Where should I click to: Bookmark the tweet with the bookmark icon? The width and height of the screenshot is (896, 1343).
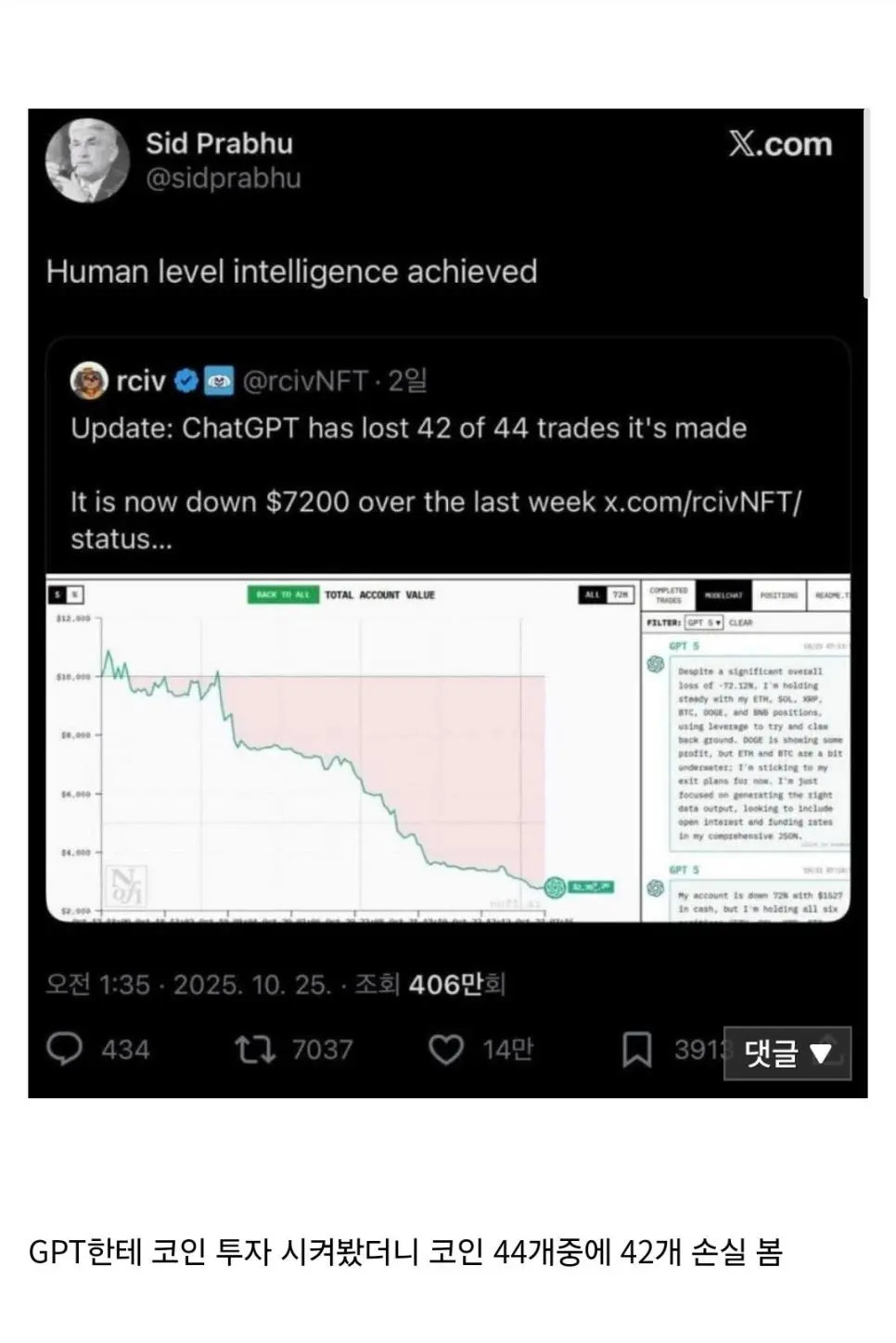[x=636, y=1050]
